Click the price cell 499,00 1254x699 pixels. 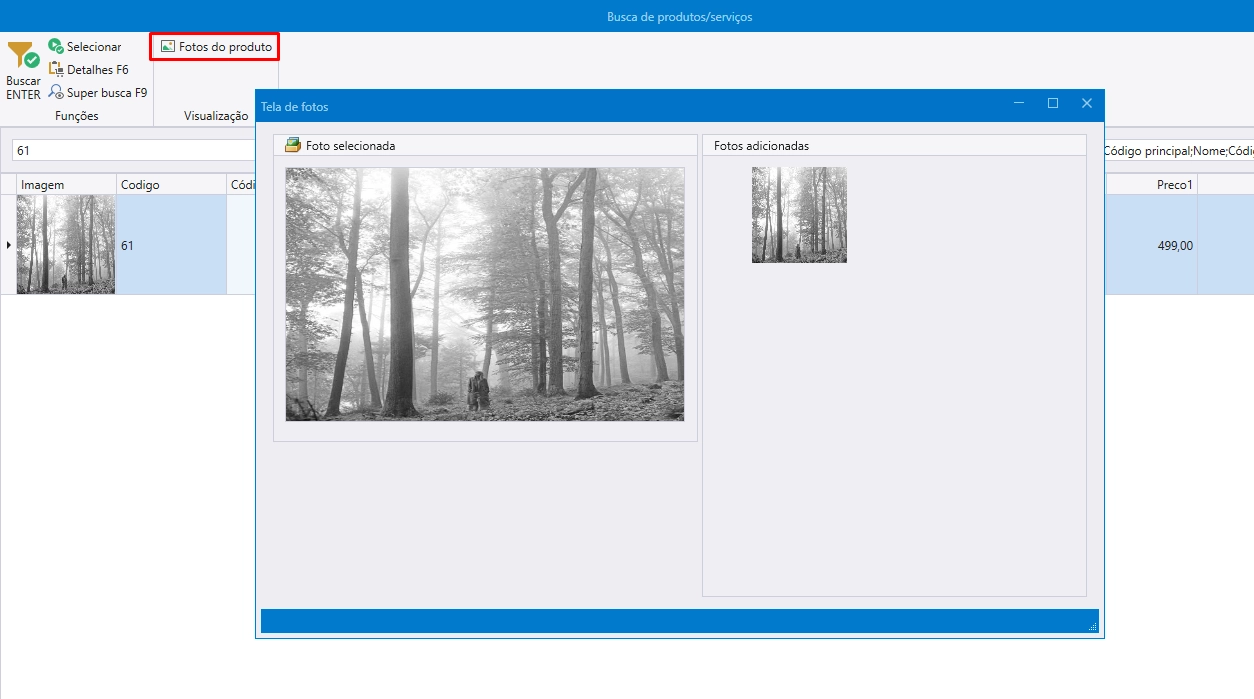(x=1151, y=245)
